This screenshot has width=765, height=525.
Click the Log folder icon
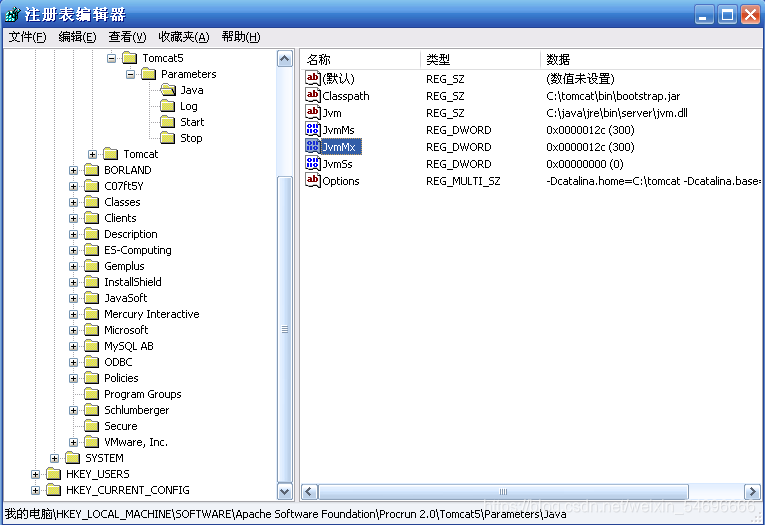coord(167,106)
